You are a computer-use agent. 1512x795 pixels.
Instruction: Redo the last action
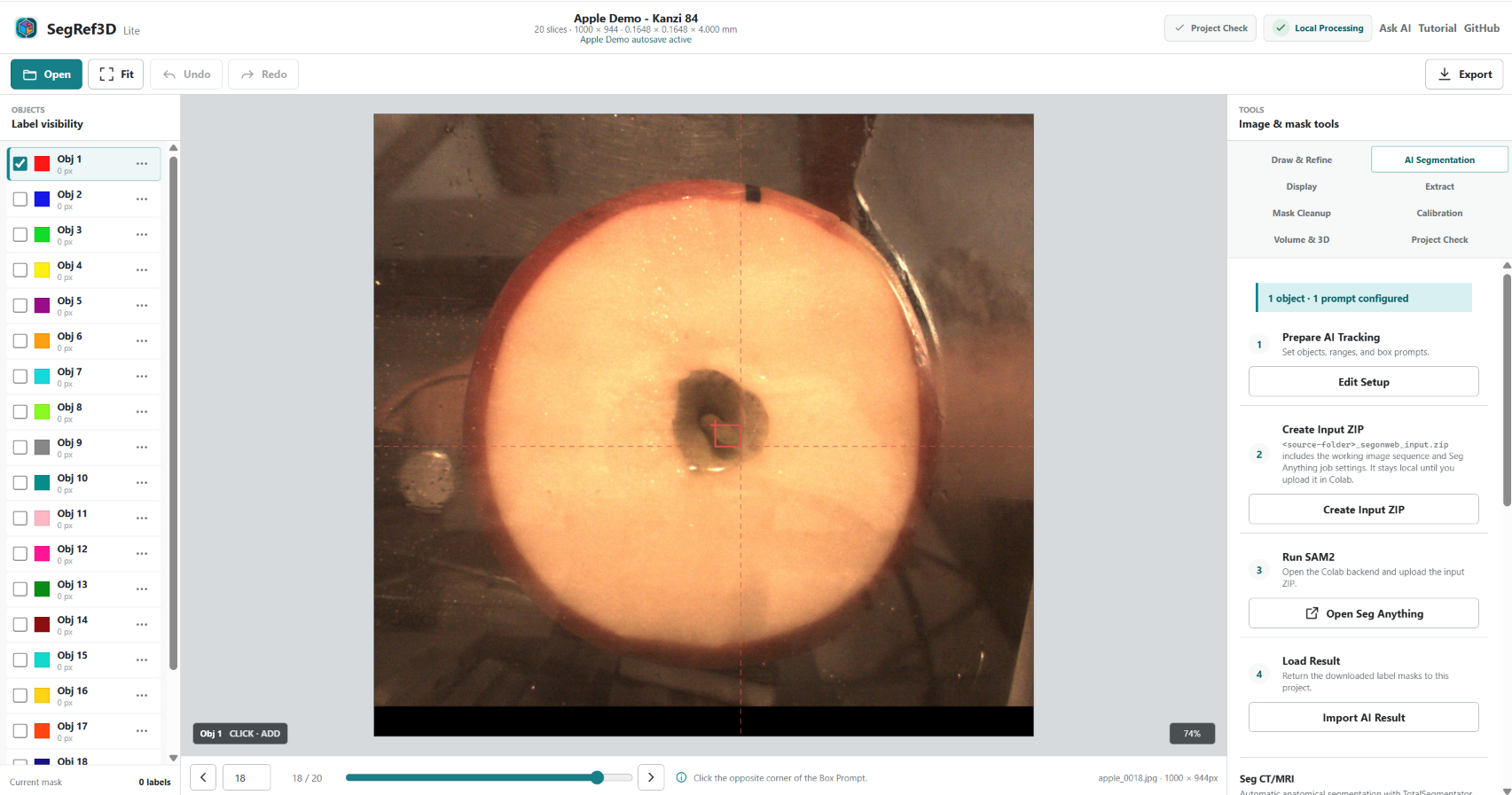[x=263, y=74]
